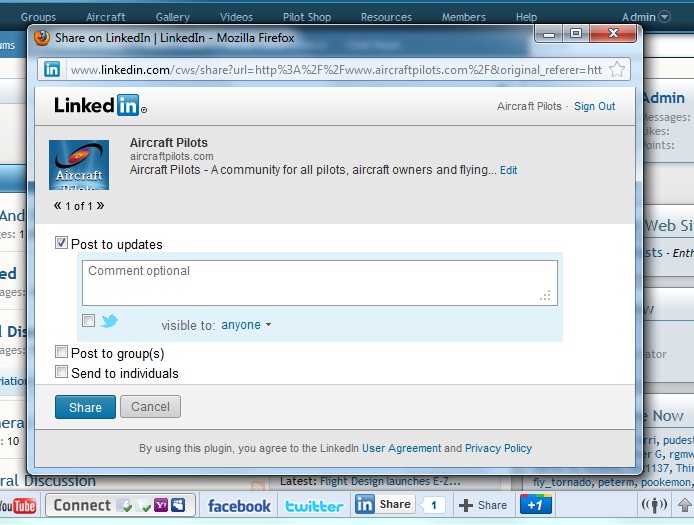The width and height of the screenshot is (694, 525).
Task: Click the Twitter bird icon
Action: [x=109, y=320]
